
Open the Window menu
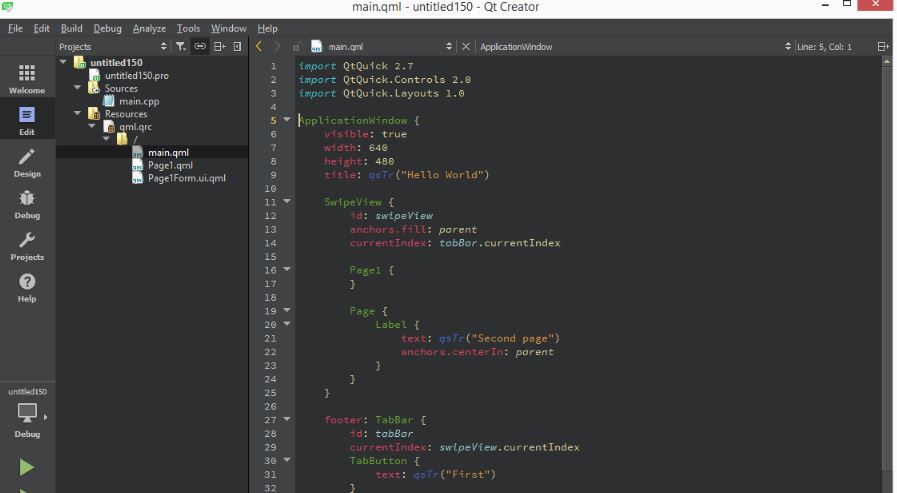228,28
